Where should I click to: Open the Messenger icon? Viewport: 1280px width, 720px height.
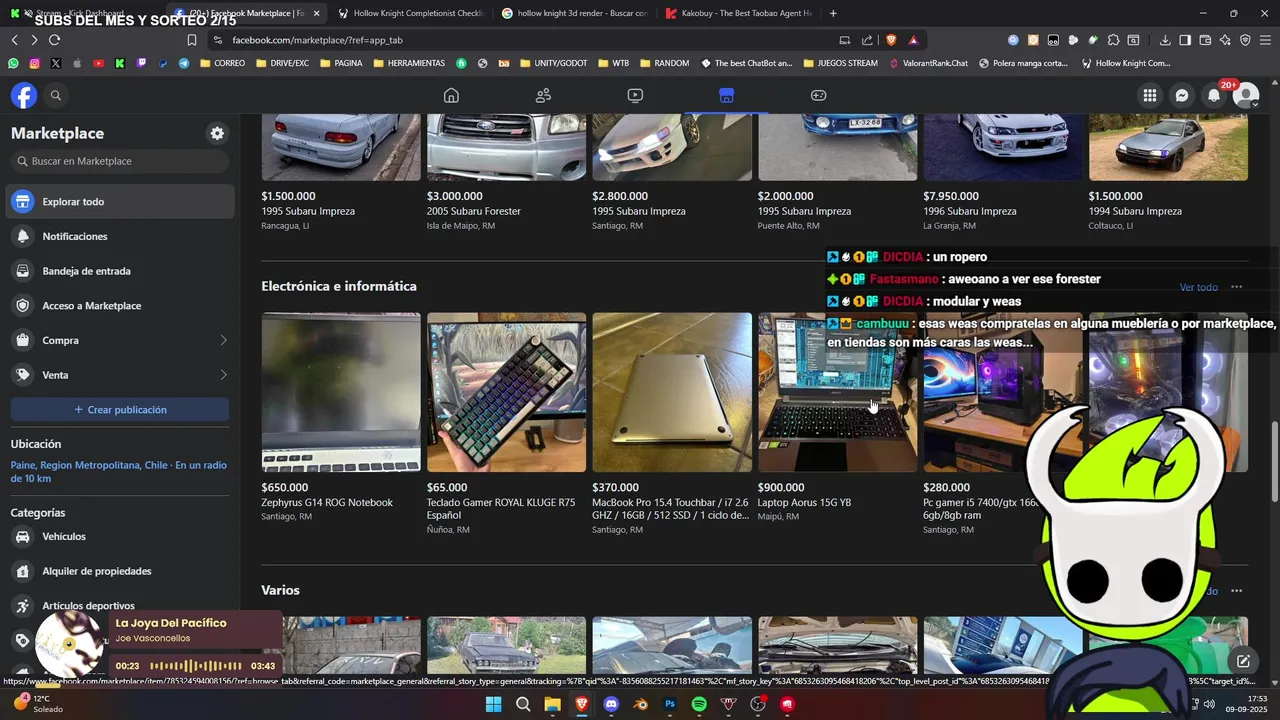[1182, 95]
